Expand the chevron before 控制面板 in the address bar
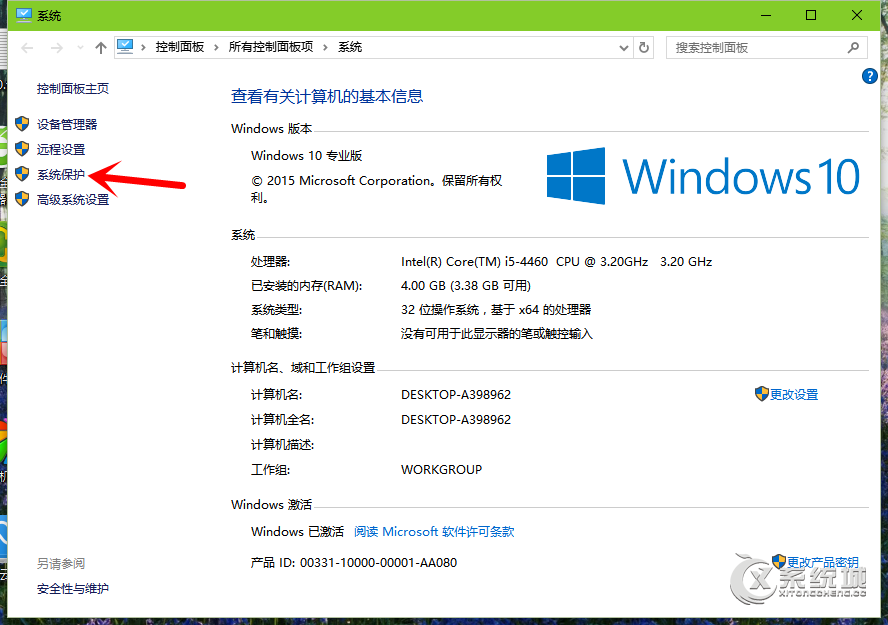Screen dimensions: 888x625 (x=143, y=48)
